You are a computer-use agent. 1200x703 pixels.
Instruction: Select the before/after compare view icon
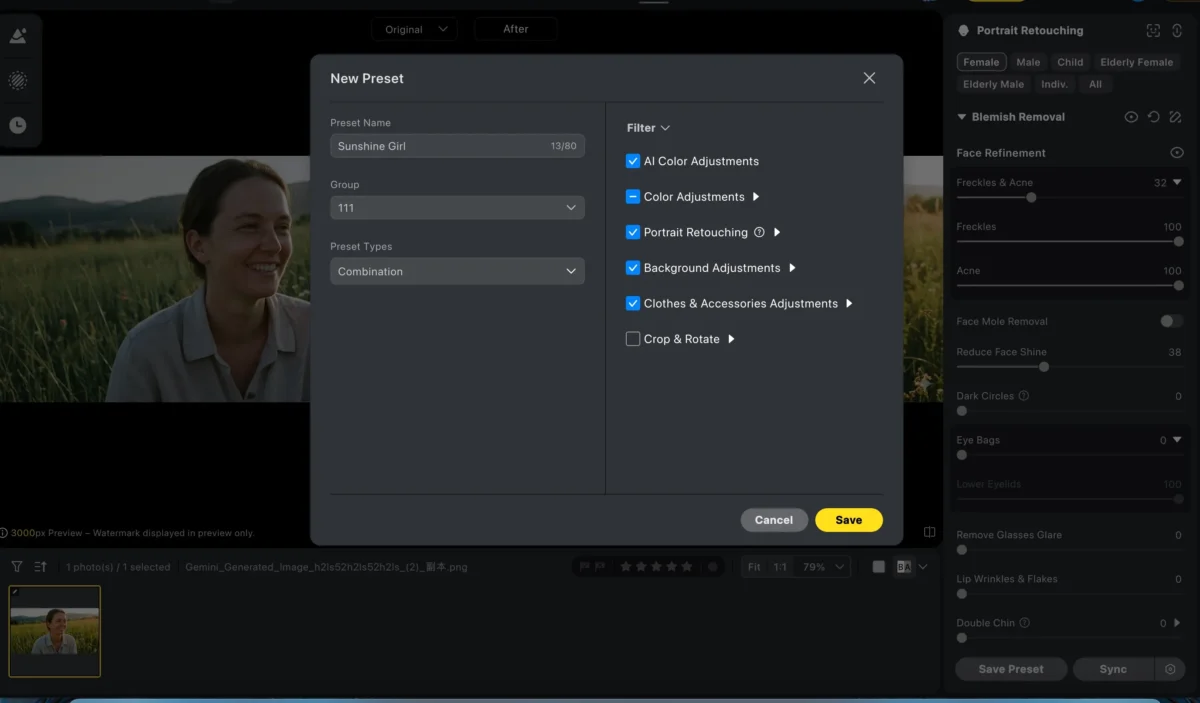tap(904, 567)
